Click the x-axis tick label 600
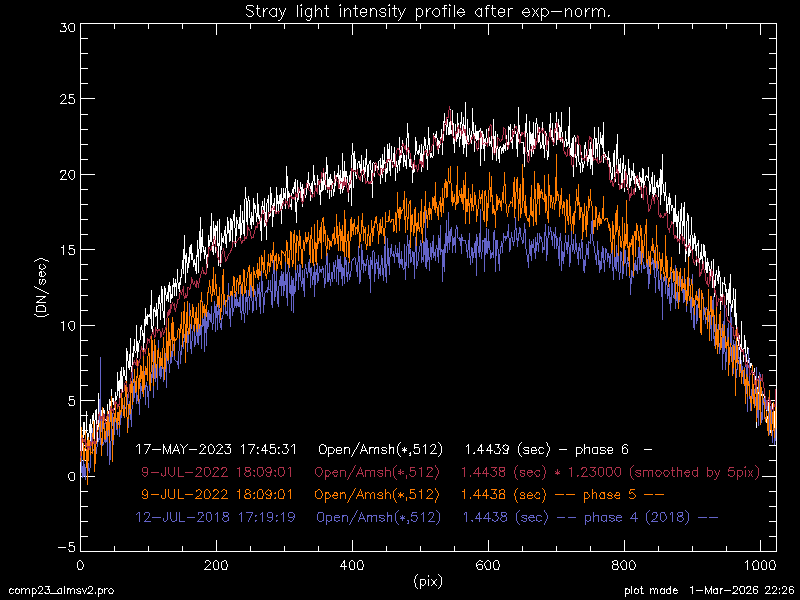The height and width of the screenshot is (600, 800). click(488, 565)
